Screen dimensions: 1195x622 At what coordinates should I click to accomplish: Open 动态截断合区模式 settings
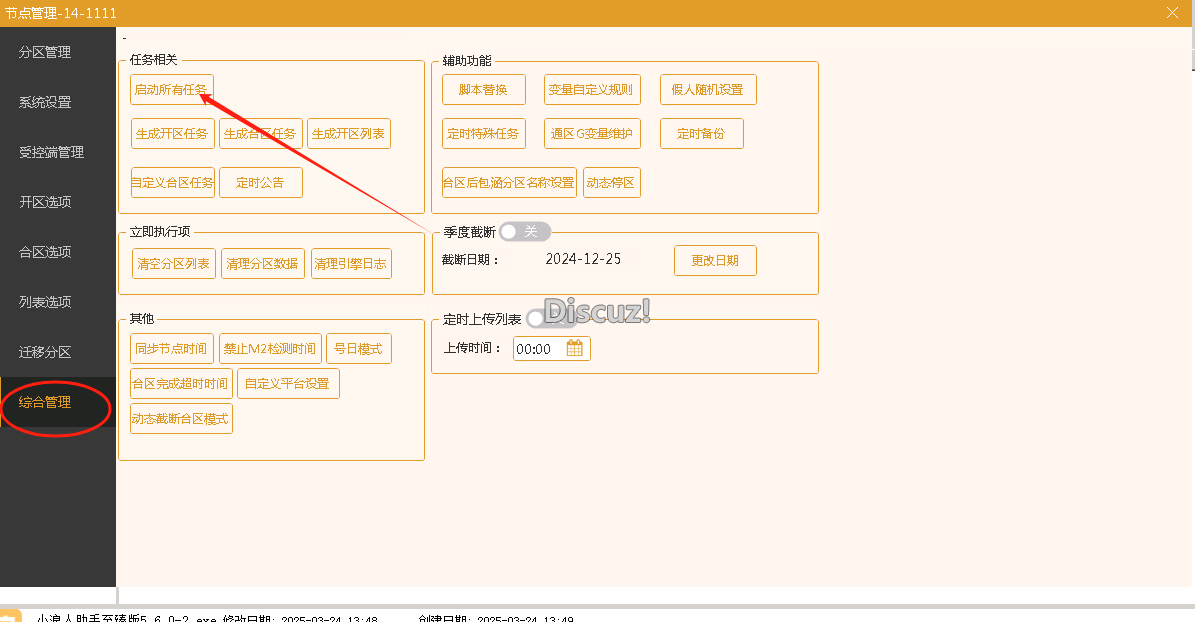click(181, 418)
